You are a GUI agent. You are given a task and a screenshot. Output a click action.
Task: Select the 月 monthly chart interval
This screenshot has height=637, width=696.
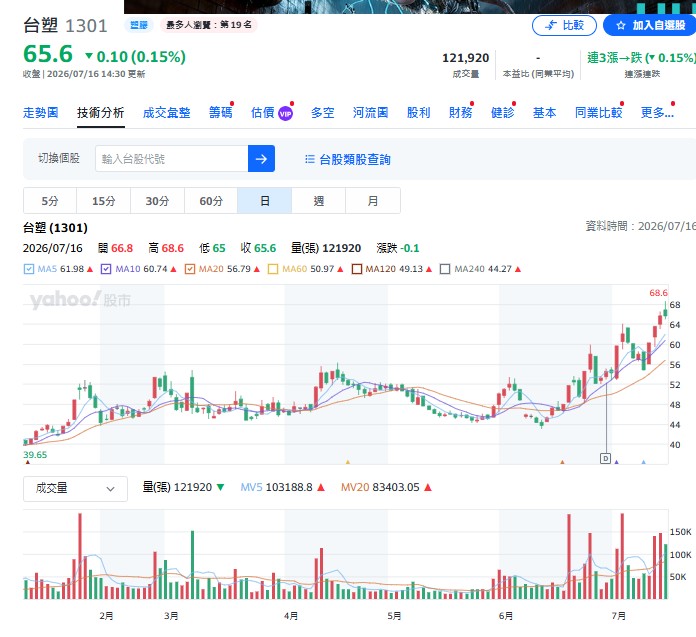(x=372, y=201)
